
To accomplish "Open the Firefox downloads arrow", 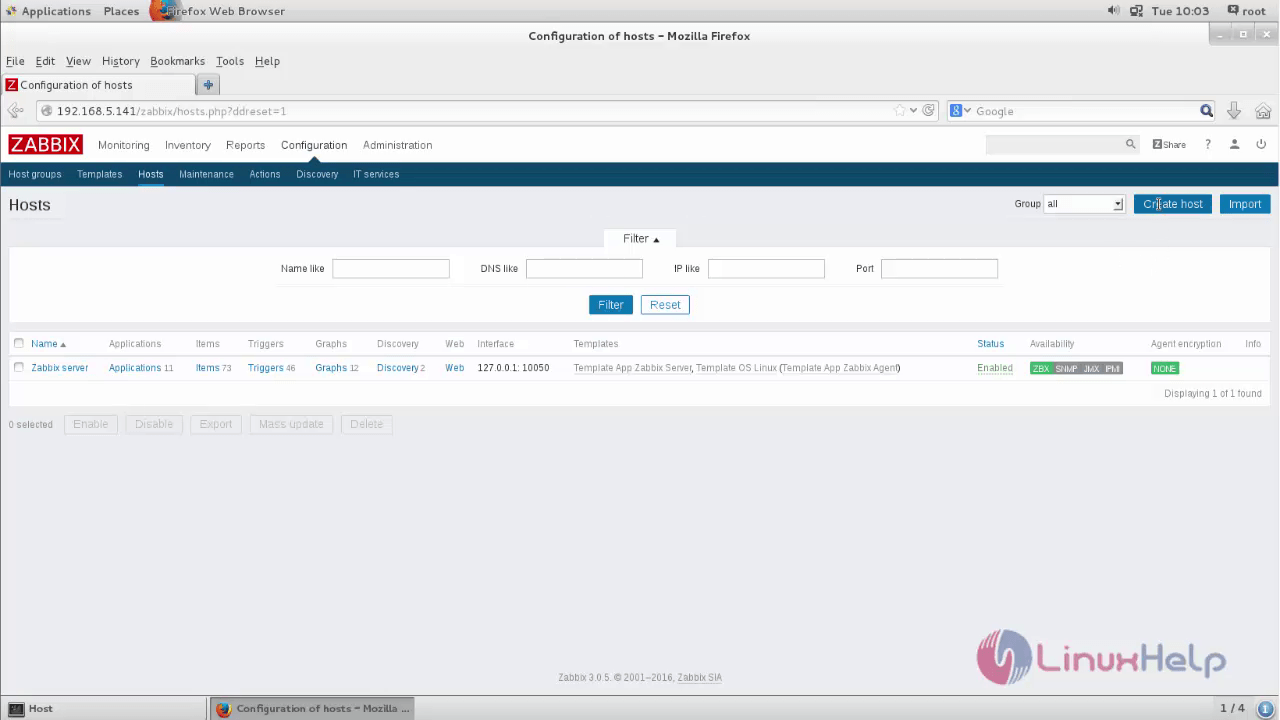I will coord(1234,111).
